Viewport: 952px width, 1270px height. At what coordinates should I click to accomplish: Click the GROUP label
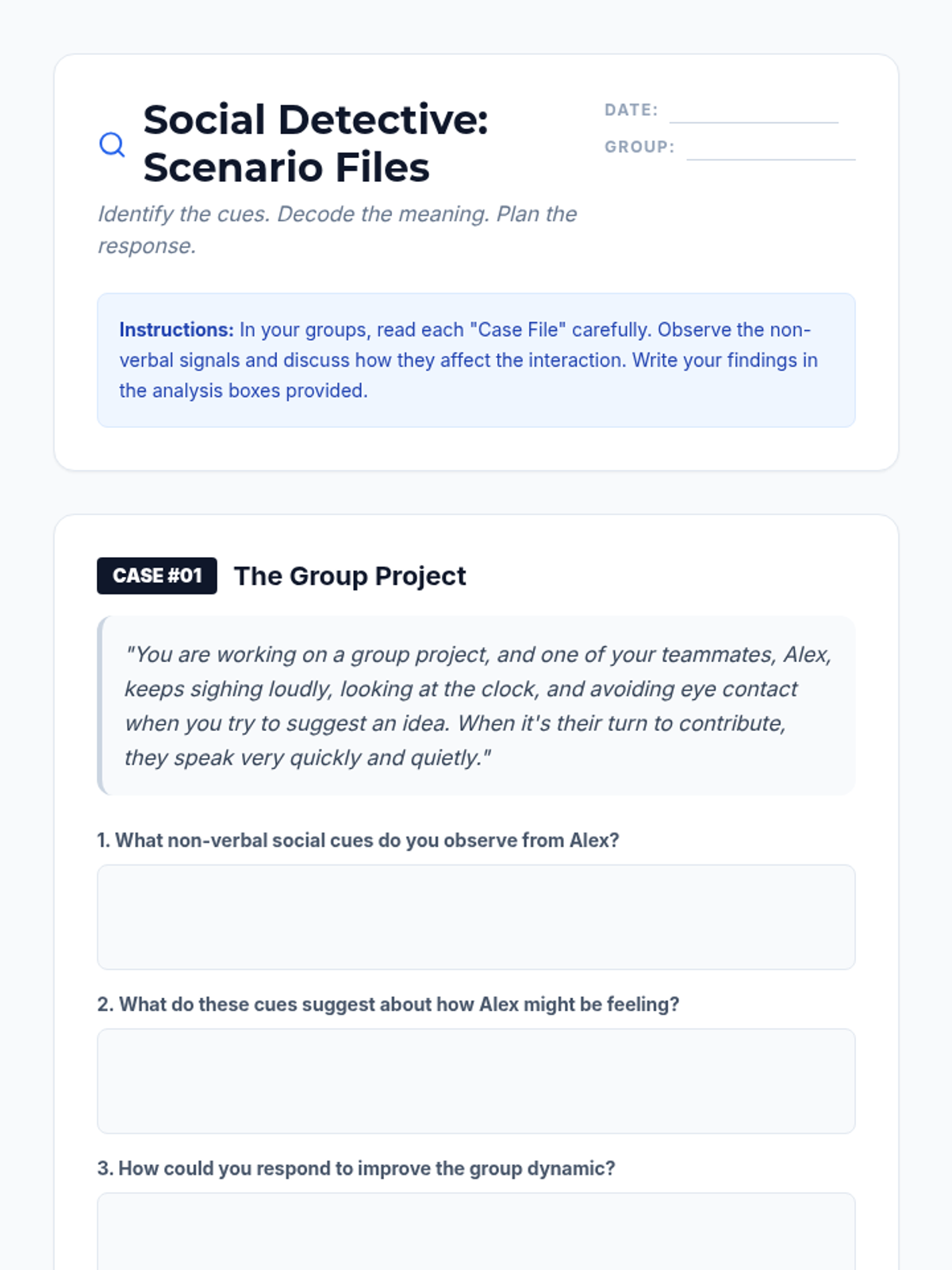pyautogui.click(x=639, y=147)
